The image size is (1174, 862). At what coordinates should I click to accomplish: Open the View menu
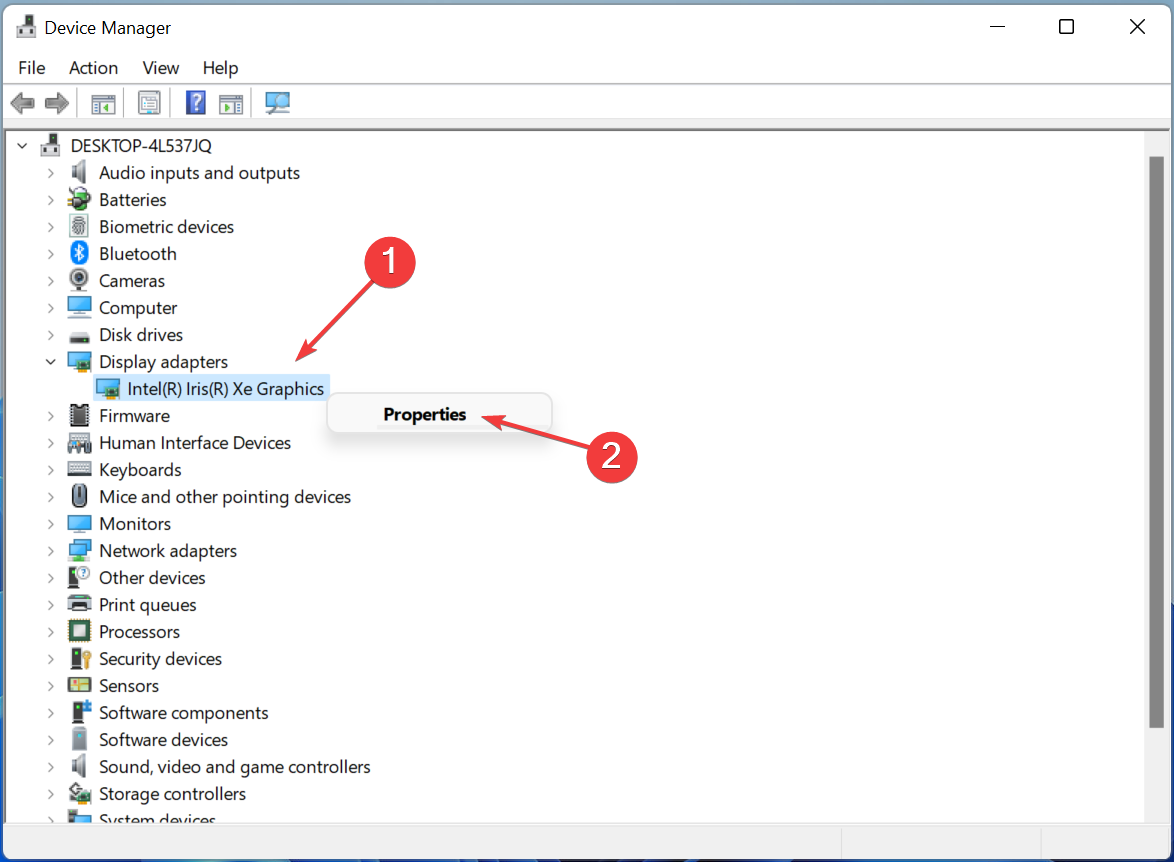point(161,68)
